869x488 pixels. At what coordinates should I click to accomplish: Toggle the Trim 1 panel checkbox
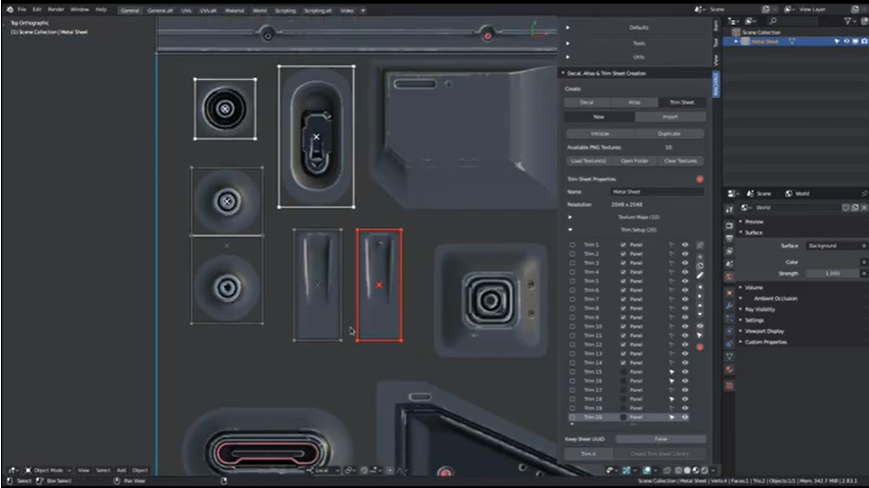[x=623, y=245]
